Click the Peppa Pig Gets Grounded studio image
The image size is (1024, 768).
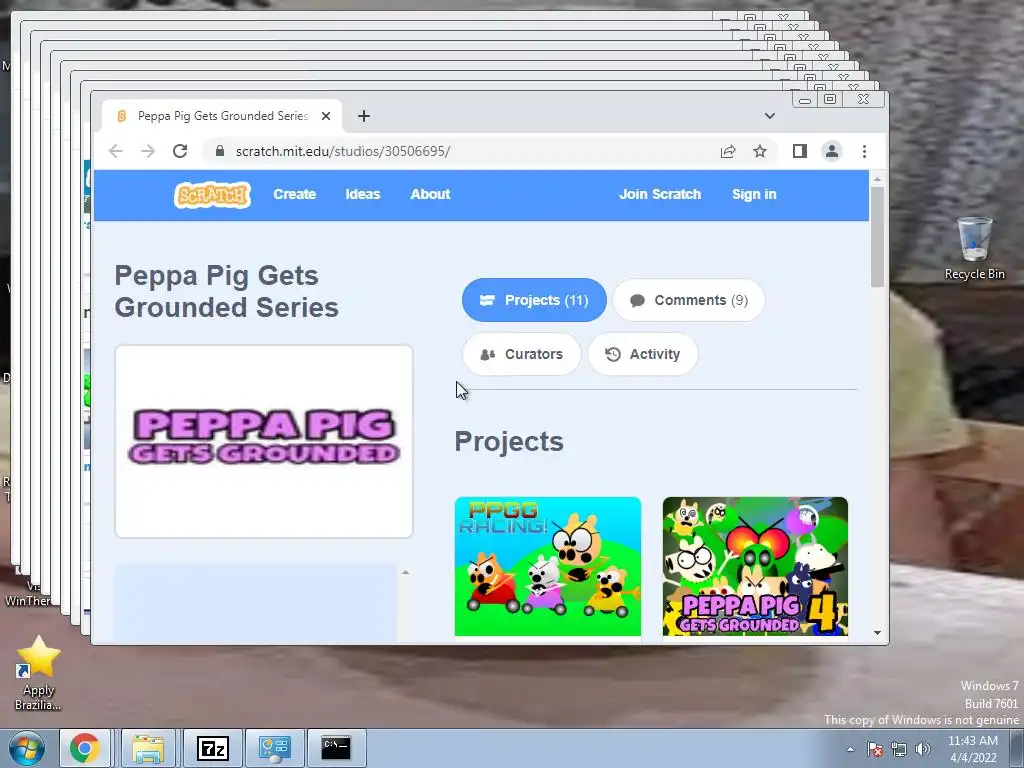[x=264, y=441]
